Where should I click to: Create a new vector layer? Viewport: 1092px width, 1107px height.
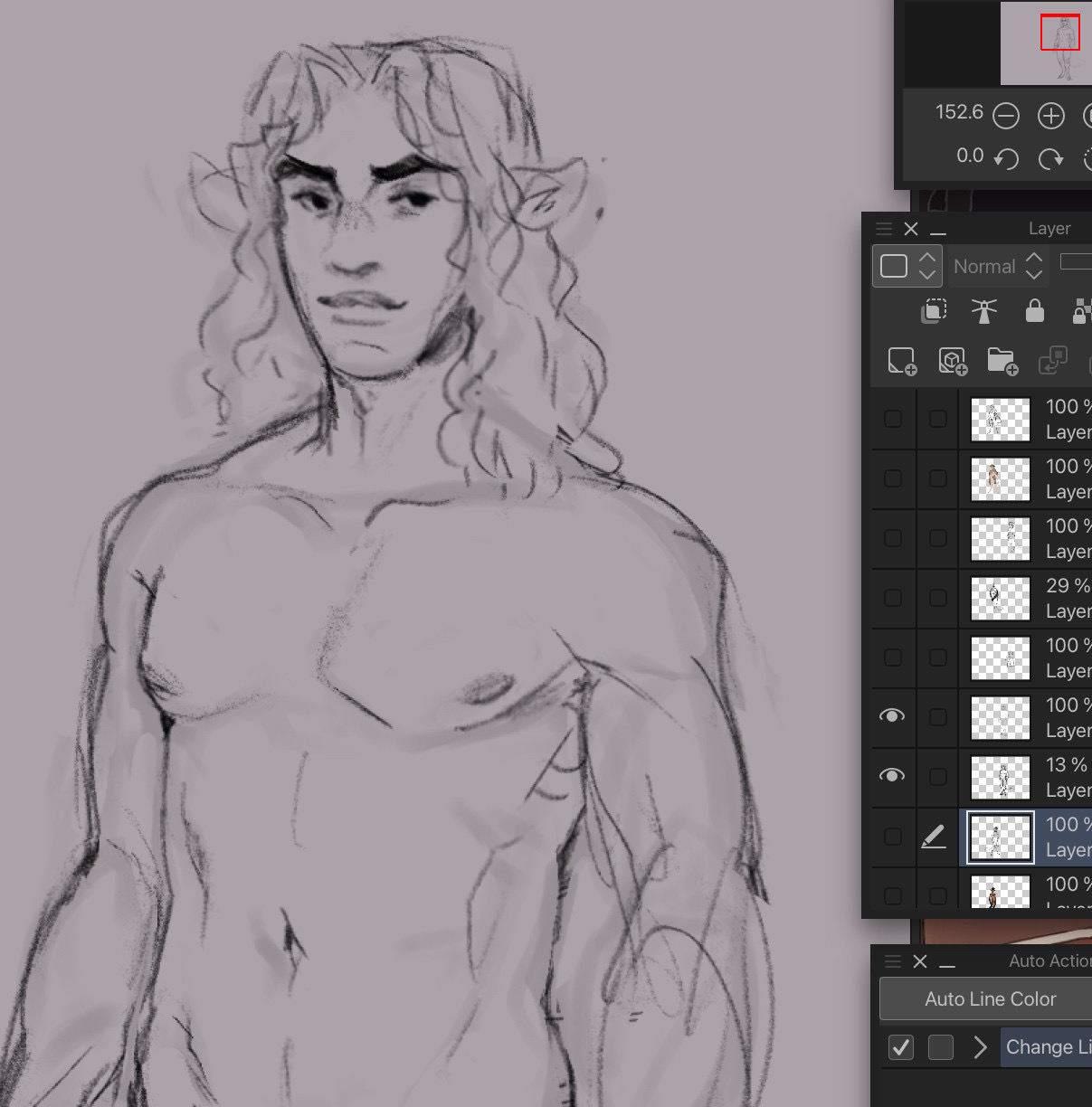tap(952, 361)
